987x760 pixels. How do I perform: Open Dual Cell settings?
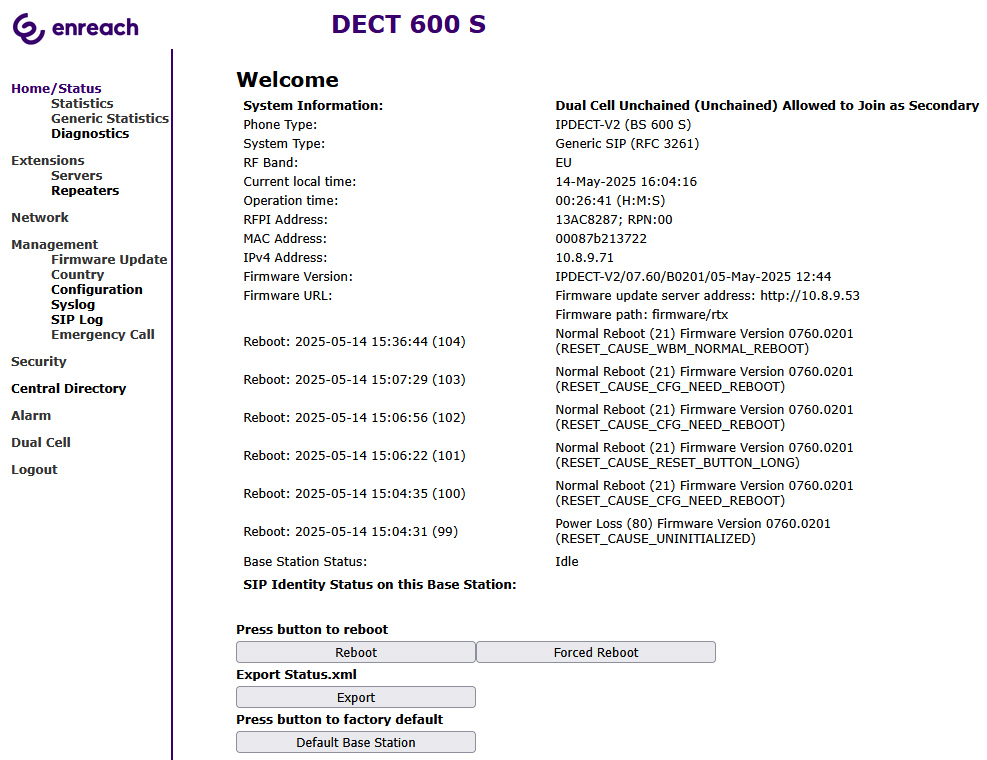coord(41,443)
